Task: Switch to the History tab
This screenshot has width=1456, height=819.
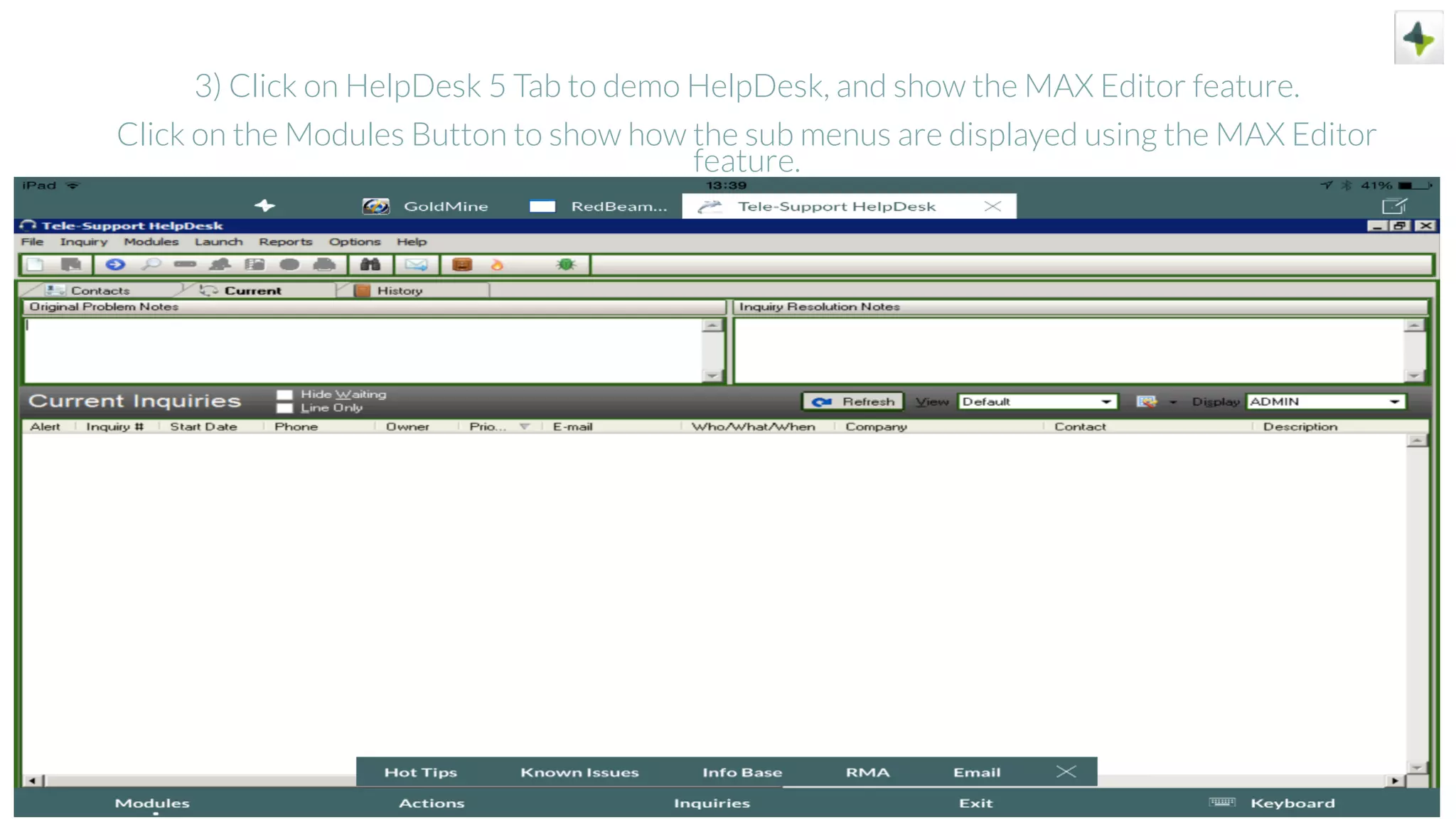Action: (400, 290)
